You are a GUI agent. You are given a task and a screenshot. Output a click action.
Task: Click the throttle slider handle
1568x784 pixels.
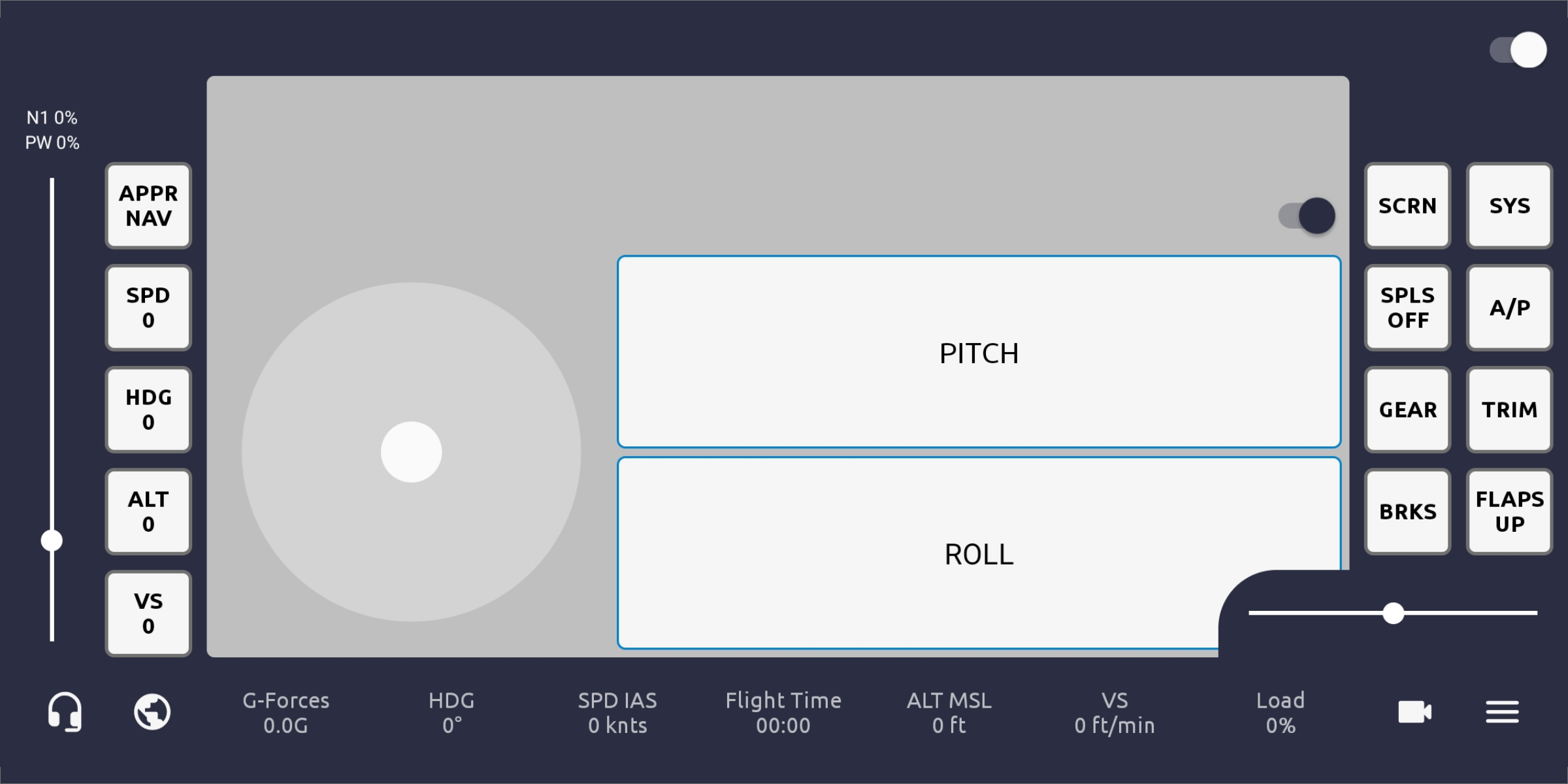(x=52, y=541)
